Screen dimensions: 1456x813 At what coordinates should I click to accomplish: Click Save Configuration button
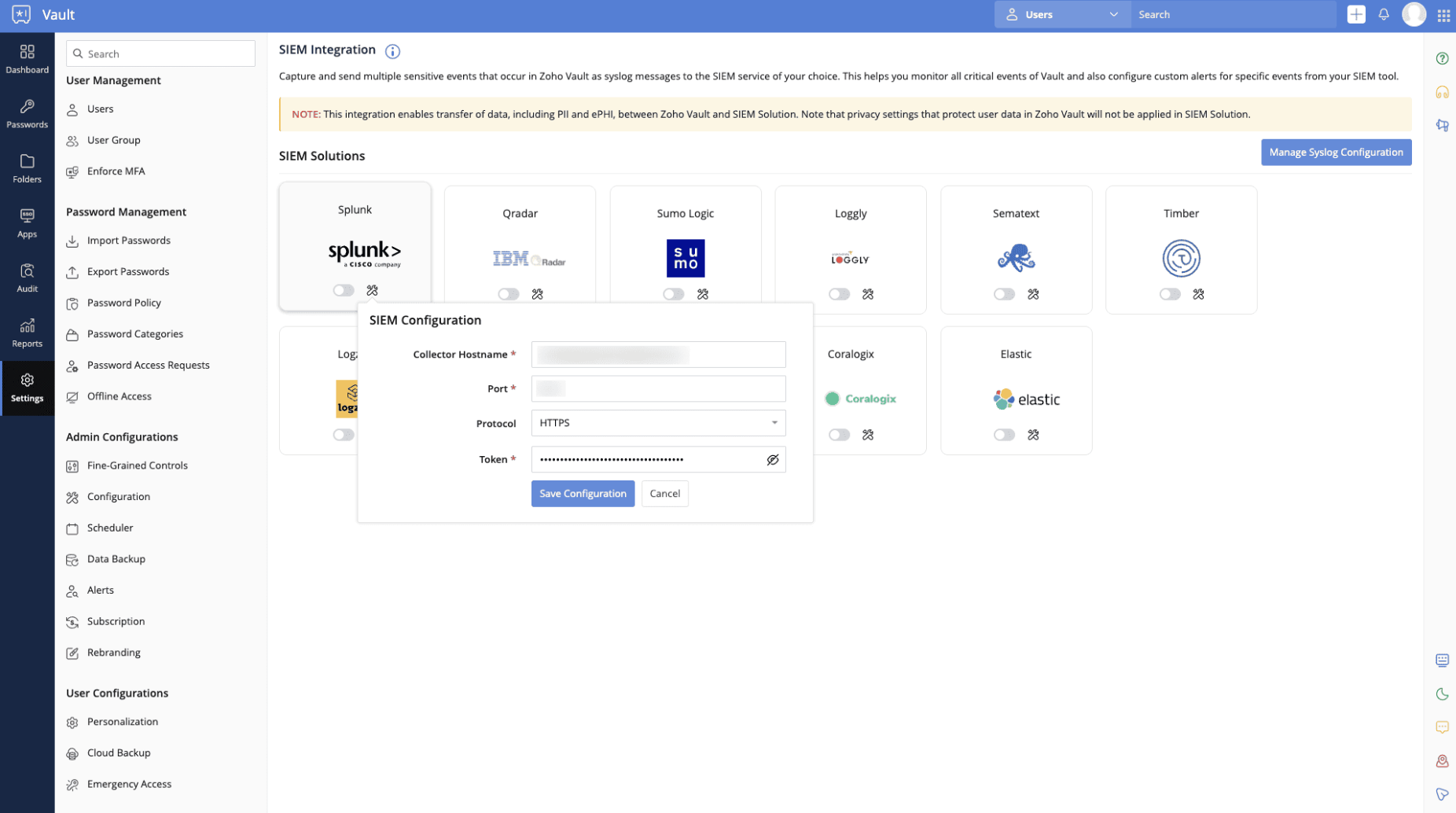point(583,494)
